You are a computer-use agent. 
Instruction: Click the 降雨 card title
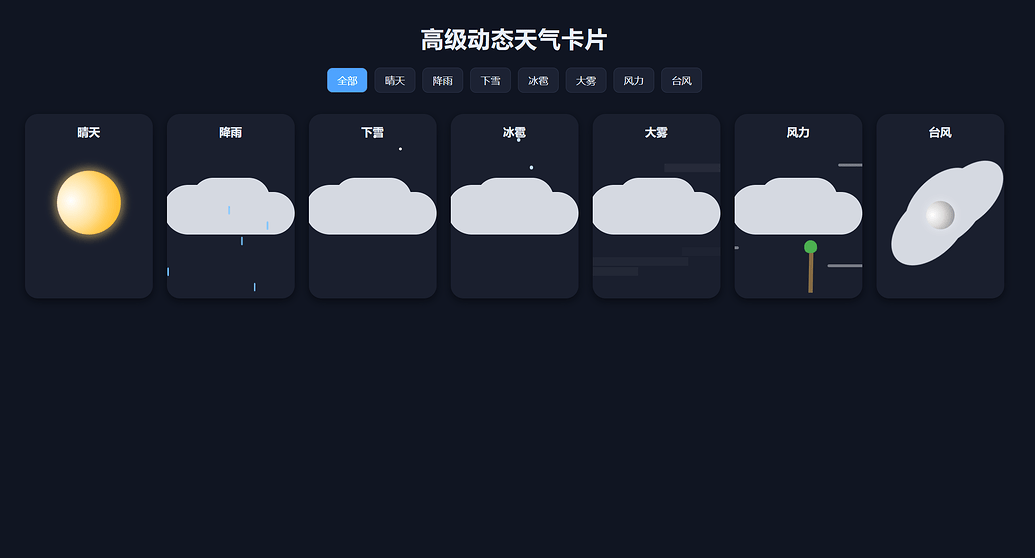pyautogui.click(x=231, y=133)
